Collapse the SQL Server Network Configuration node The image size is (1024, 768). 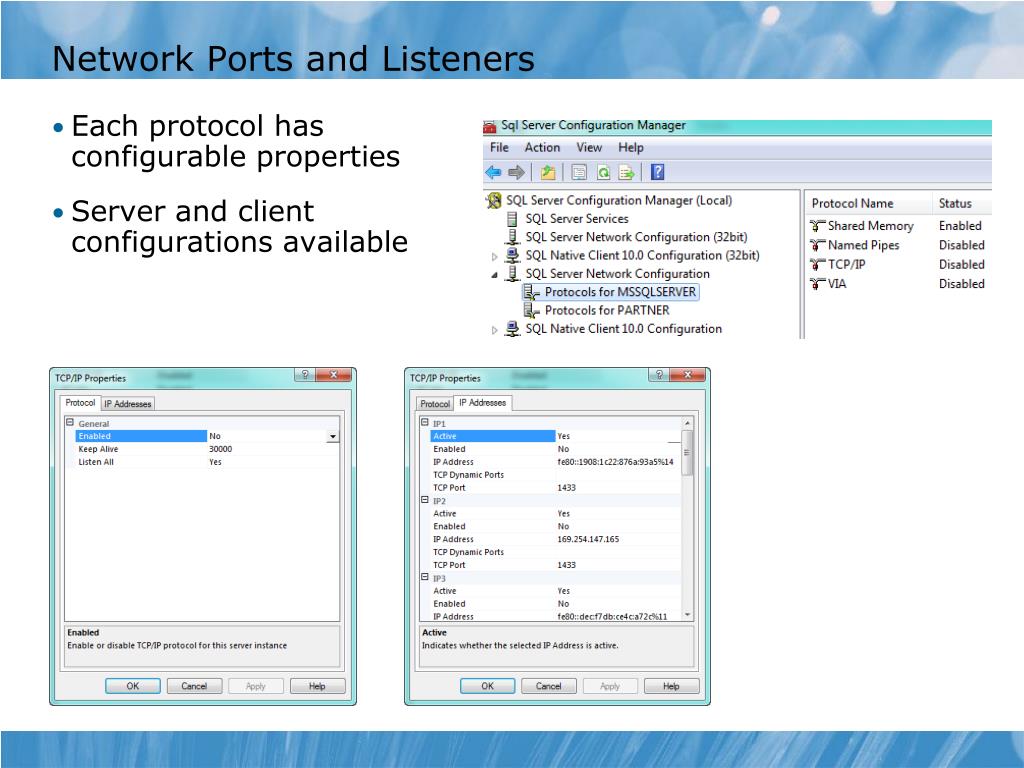coord(494,275)
